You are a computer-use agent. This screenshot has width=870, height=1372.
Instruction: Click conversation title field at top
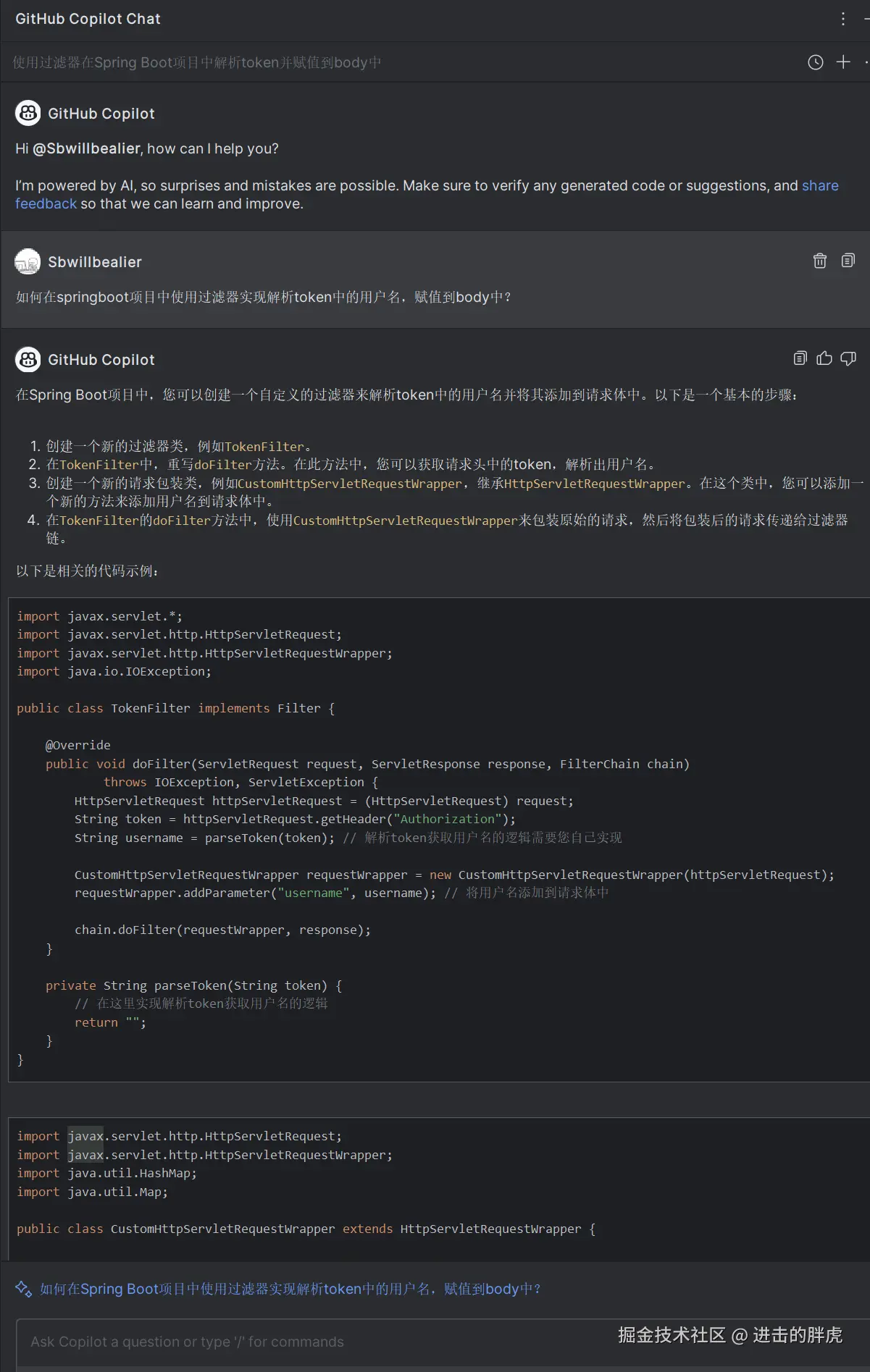(x=197, y=62)
